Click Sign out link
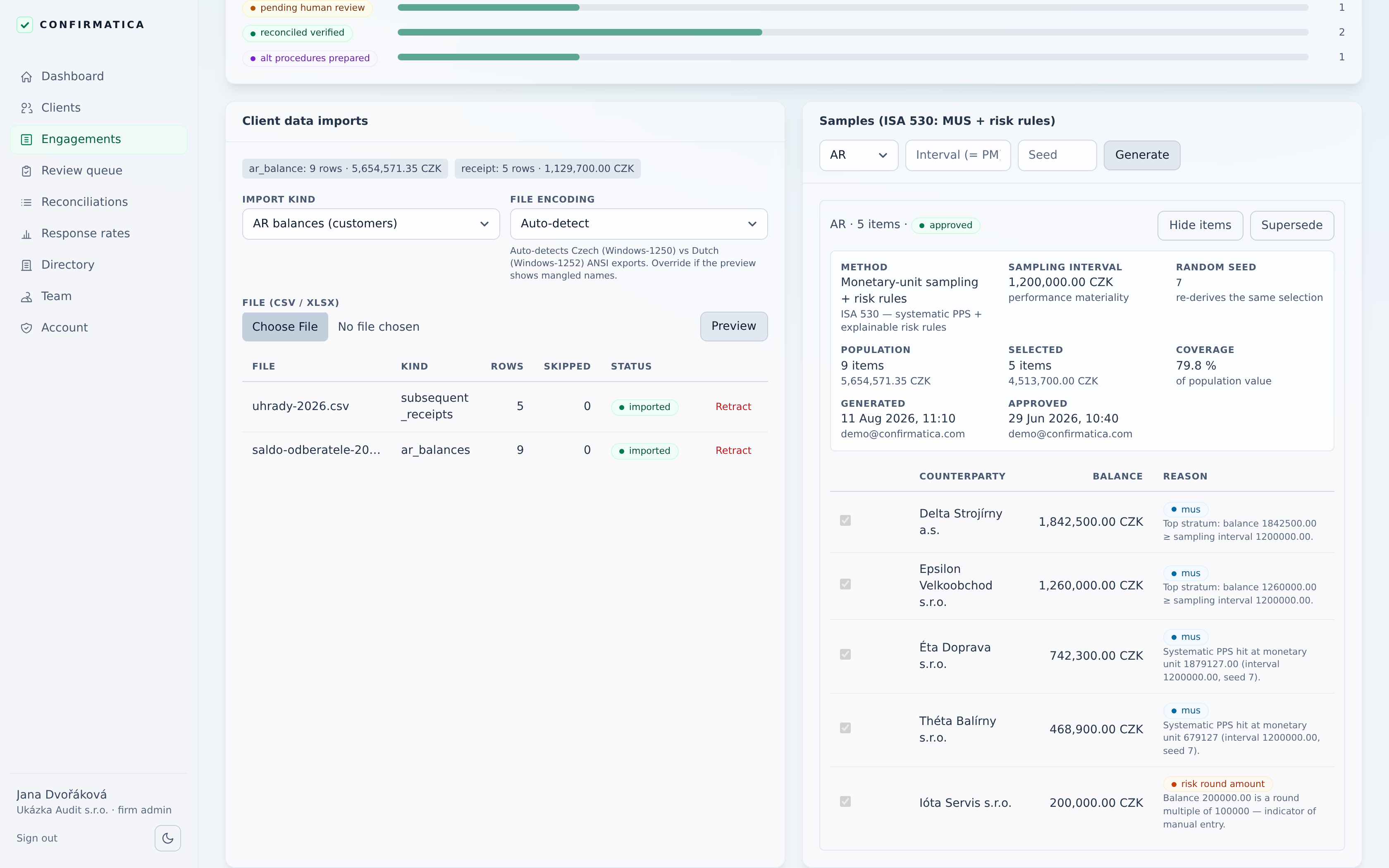Viewport: 1389px width, 868px height. (37, 838)
